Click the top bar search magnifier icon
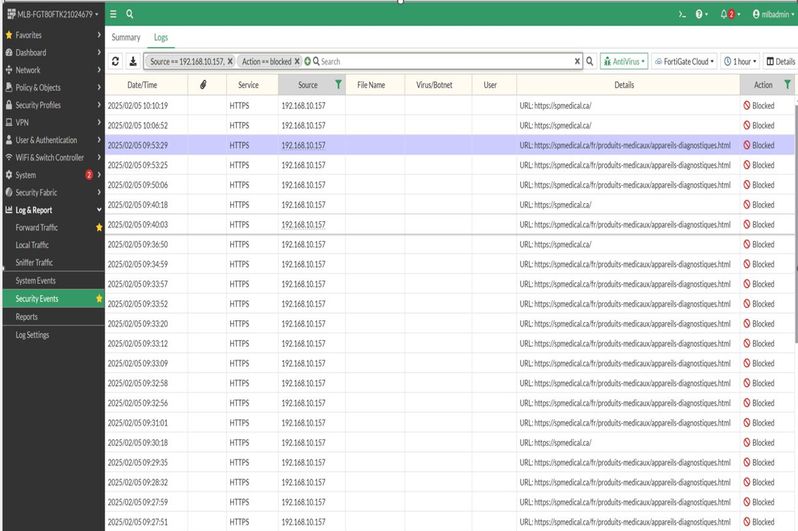798x531 pixels. click(x=130, y=14)
